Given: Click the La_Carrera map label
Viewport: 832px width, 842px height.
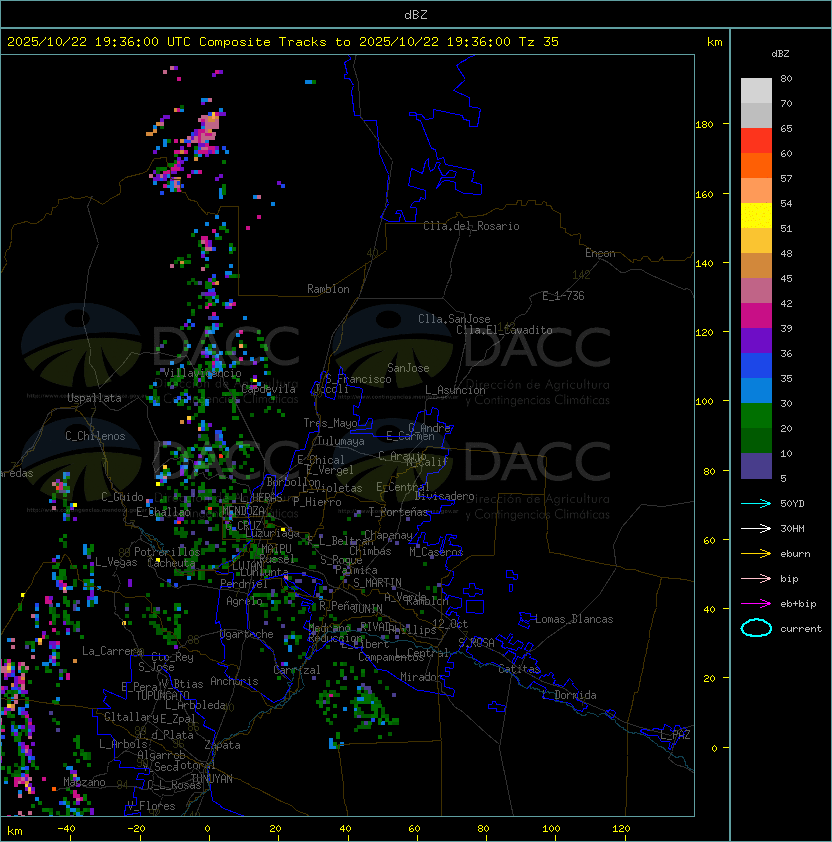Looking at the screenshot, I should [x=112, y=651].
